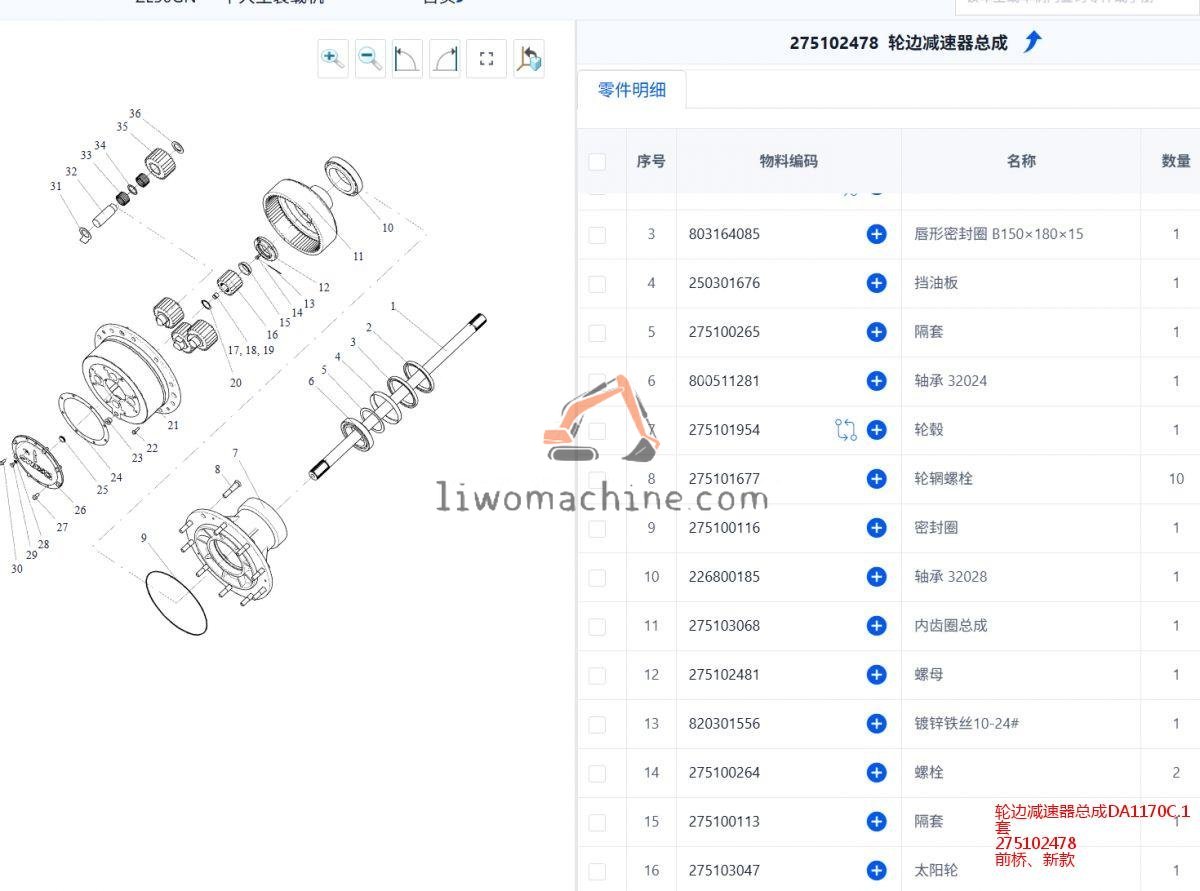Add part 275100264 with plus icon
The image size is (1200, 891).
point(877,772)
